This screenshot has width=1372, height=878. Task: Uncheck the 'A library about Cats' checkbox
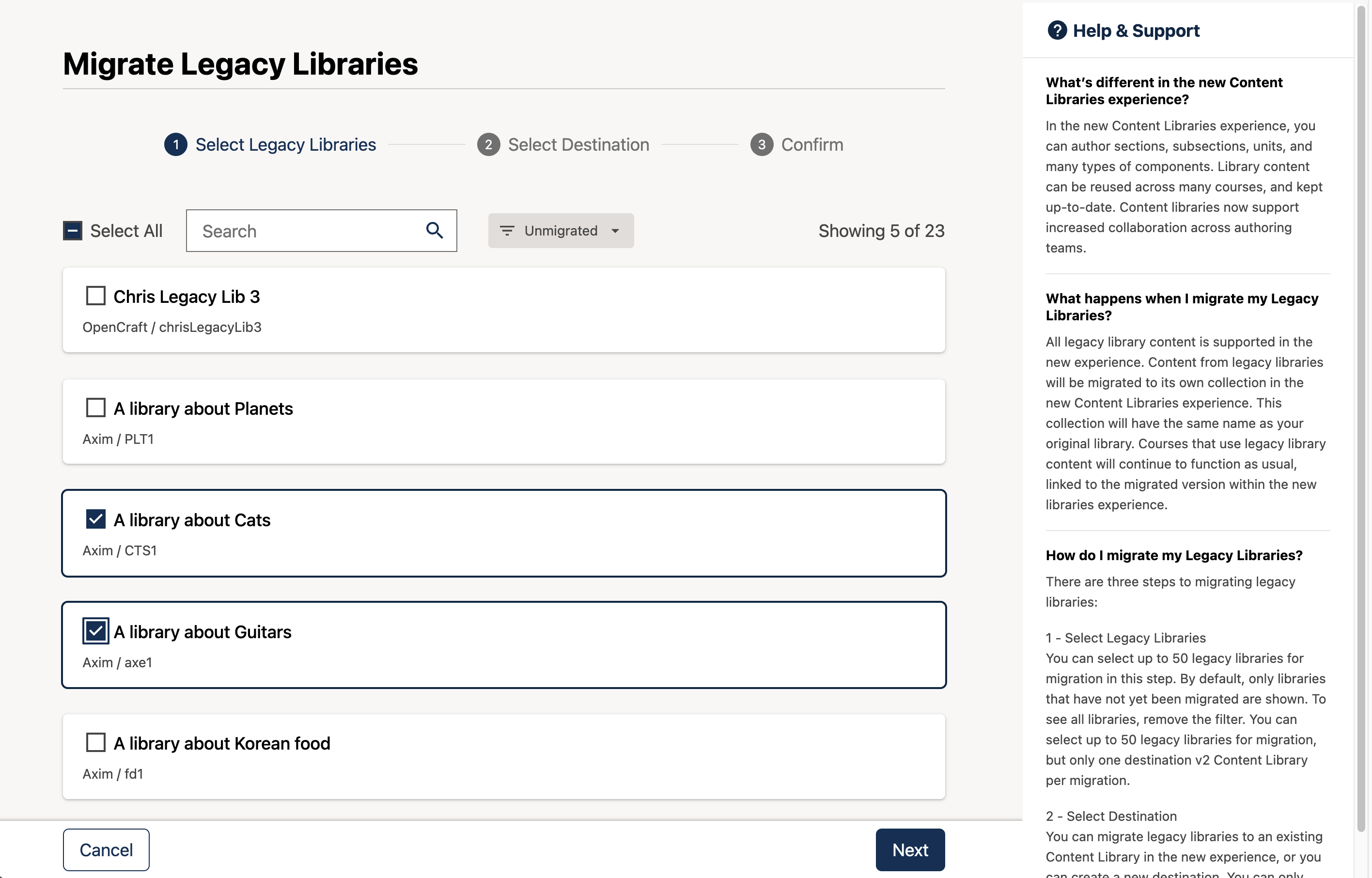[95, 519]
